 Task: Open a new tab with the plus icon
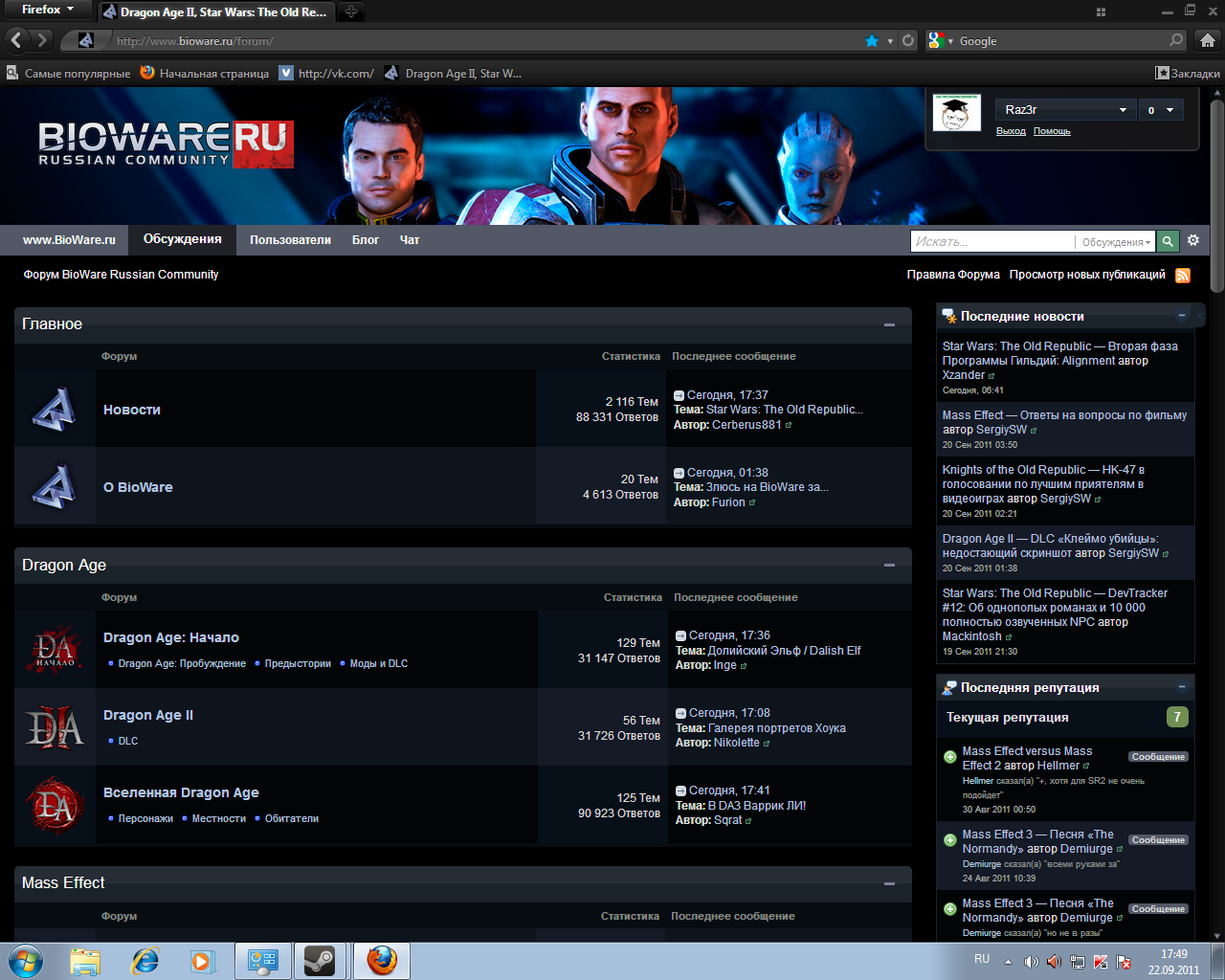351,12
